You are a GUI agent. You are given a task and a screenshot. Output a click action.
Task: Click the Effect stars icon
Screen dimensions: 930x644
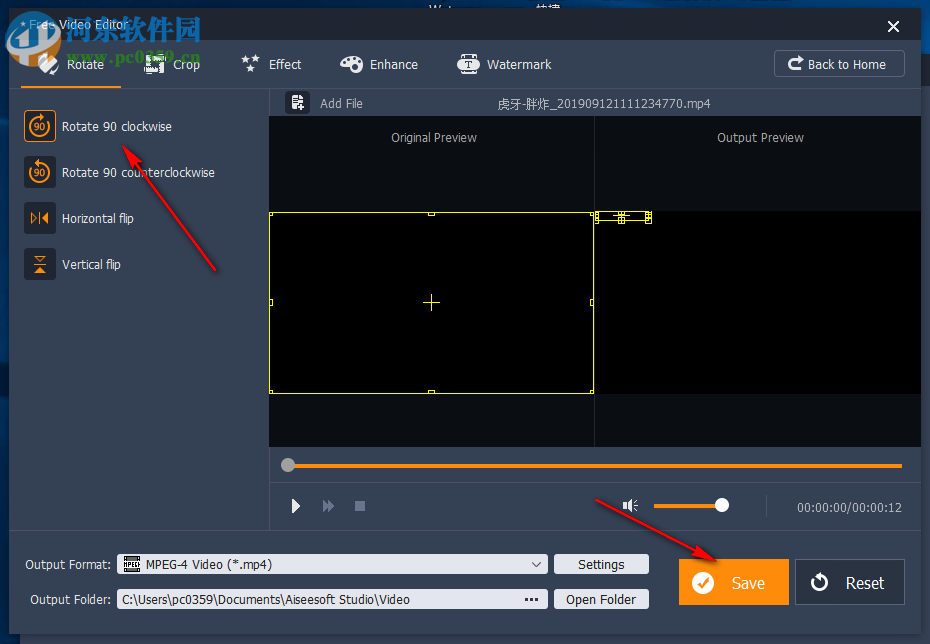coord(251,64)
